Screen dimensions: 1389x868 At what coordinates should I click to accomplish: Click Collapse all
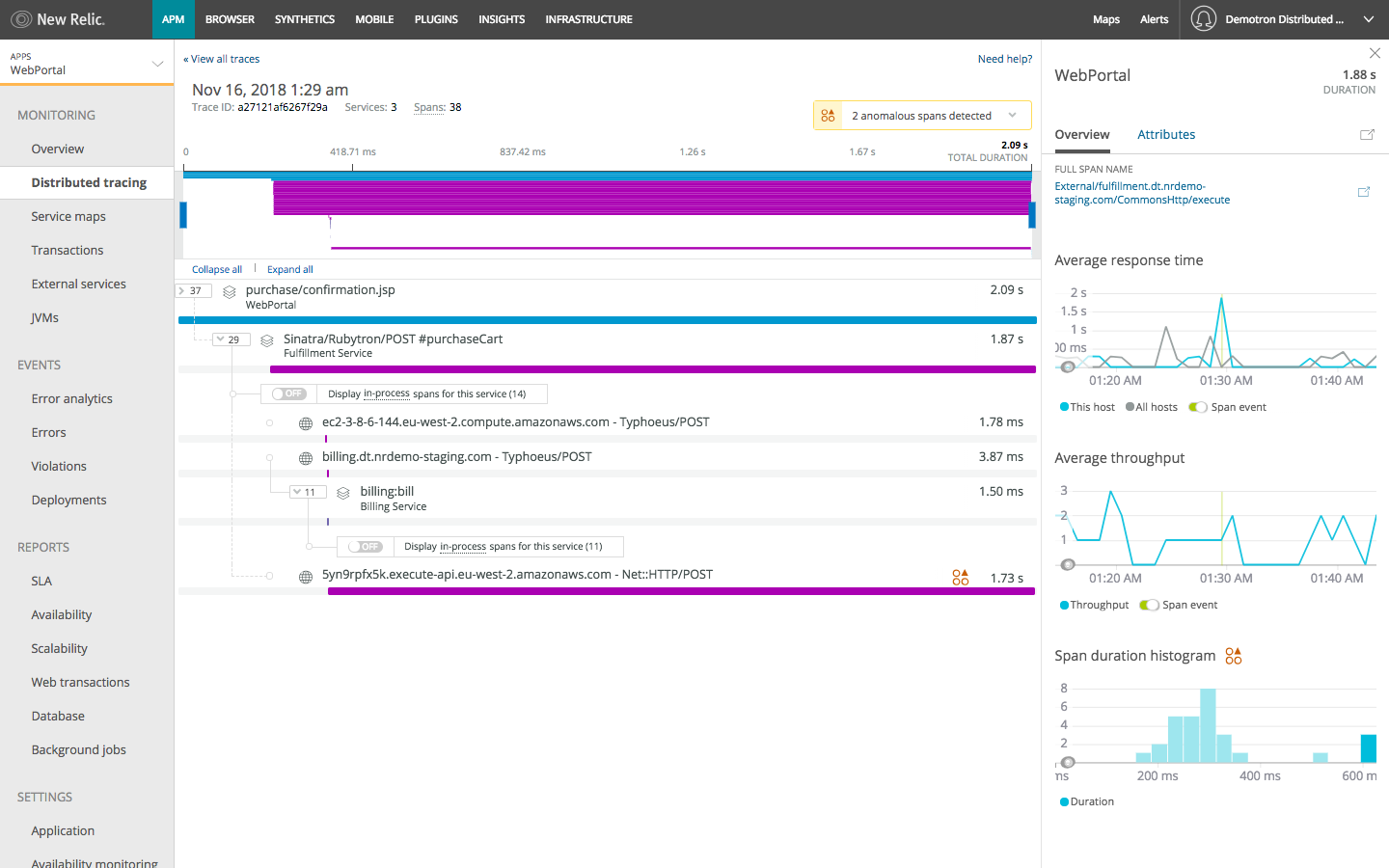pyautogui.click(x=217, y=270)
